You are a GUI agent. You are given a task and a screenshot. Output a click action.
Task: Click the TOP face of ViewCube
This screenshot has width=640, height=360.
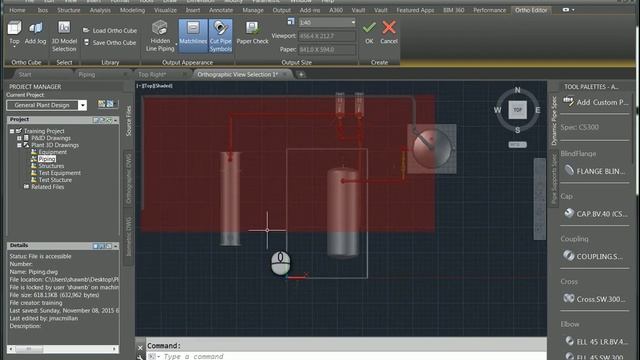click(517, 110)
